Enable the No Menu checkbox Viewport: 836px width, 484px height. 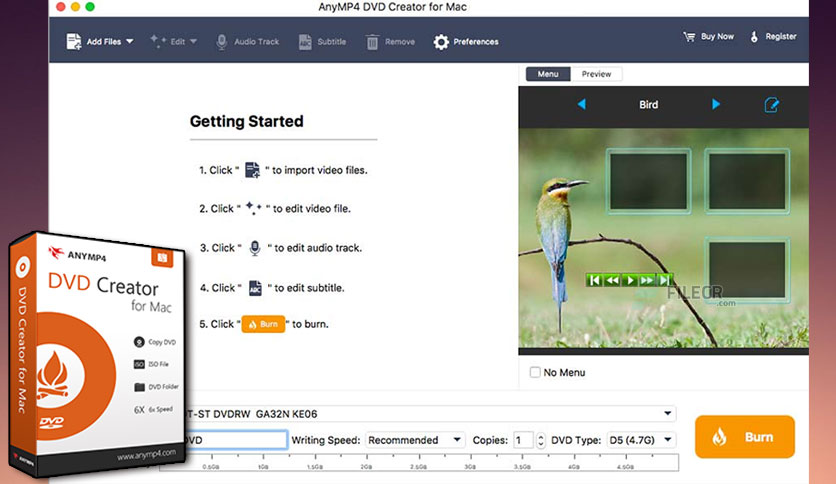pyautogui.click(x=535, y=372)
